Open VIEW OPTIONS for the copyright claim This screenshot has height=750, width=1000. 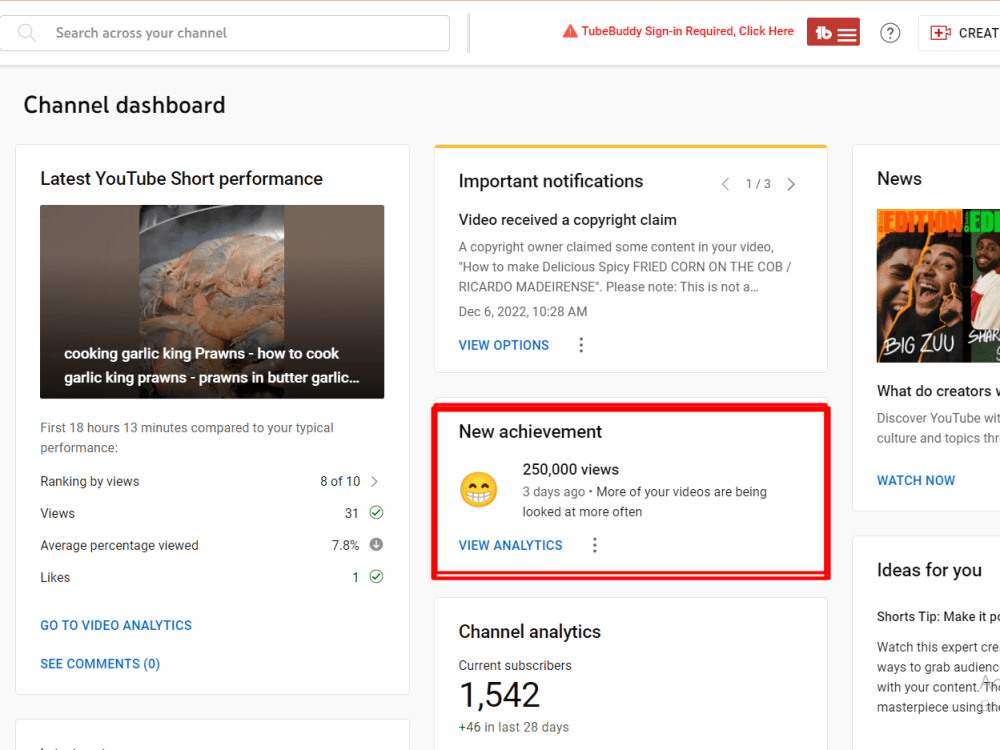tap(503, 344)
